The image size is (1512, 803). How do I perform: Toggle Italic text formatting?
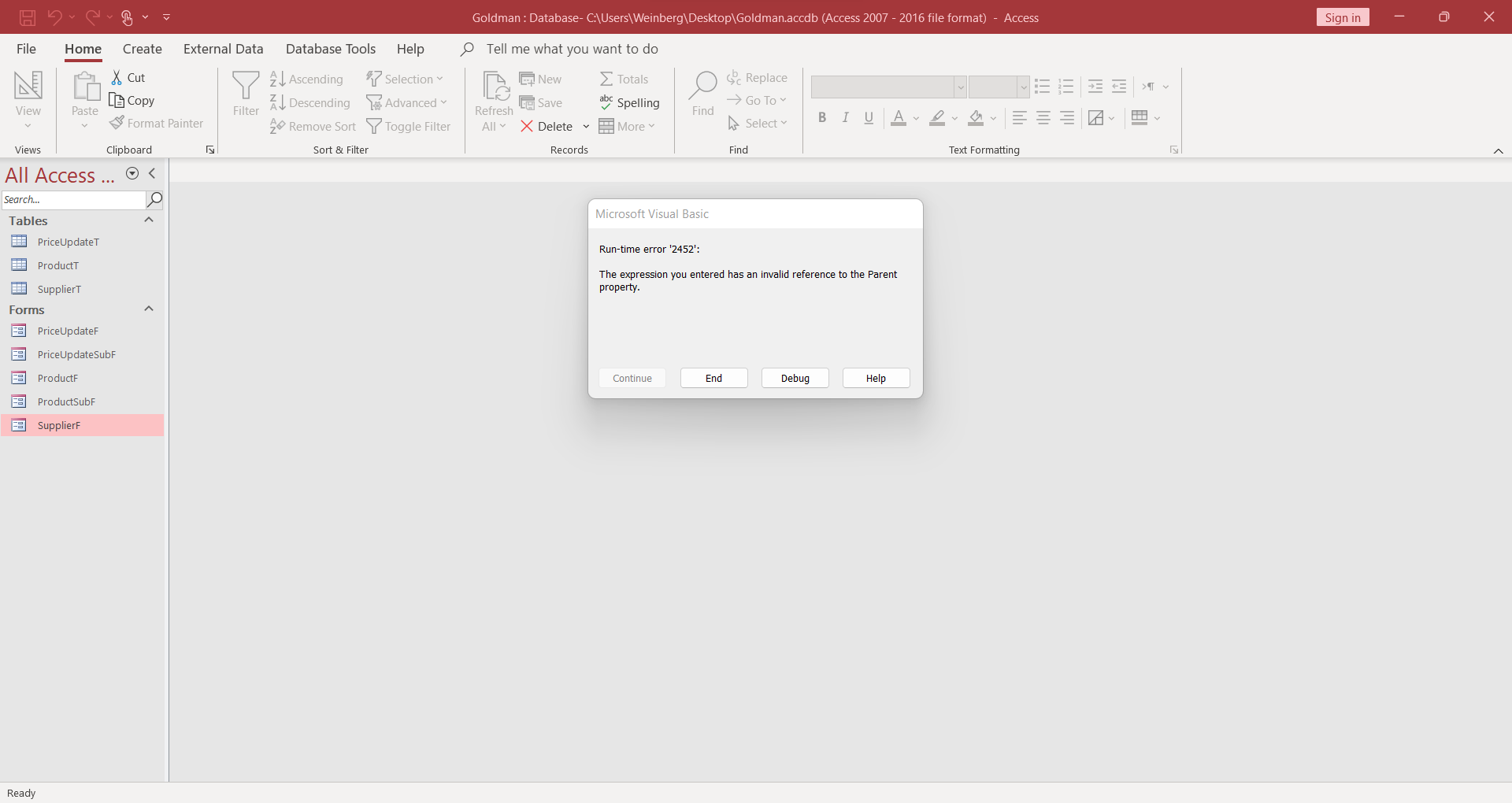coord(845,117)
